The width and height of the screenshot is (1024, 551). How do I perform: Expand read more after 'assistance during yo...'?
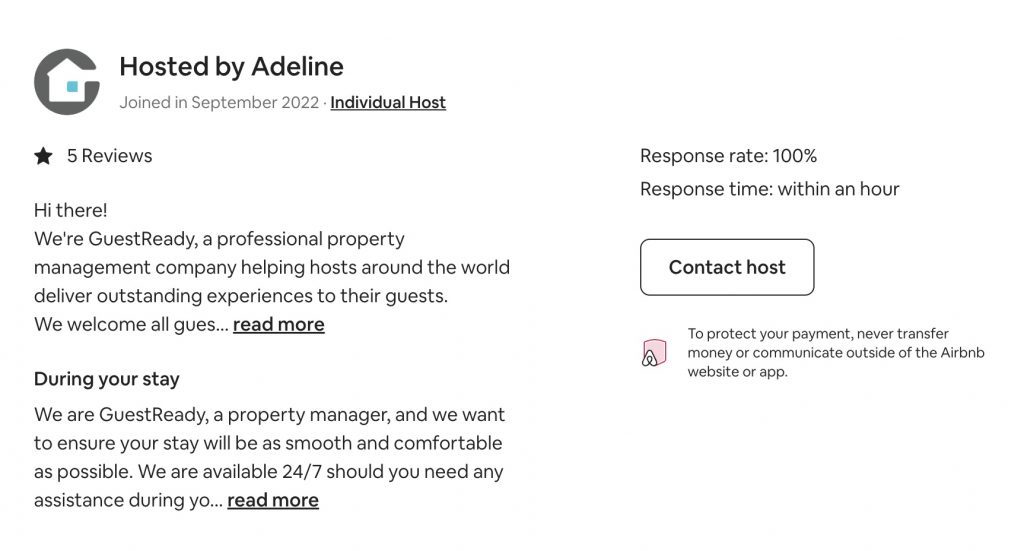273,500
